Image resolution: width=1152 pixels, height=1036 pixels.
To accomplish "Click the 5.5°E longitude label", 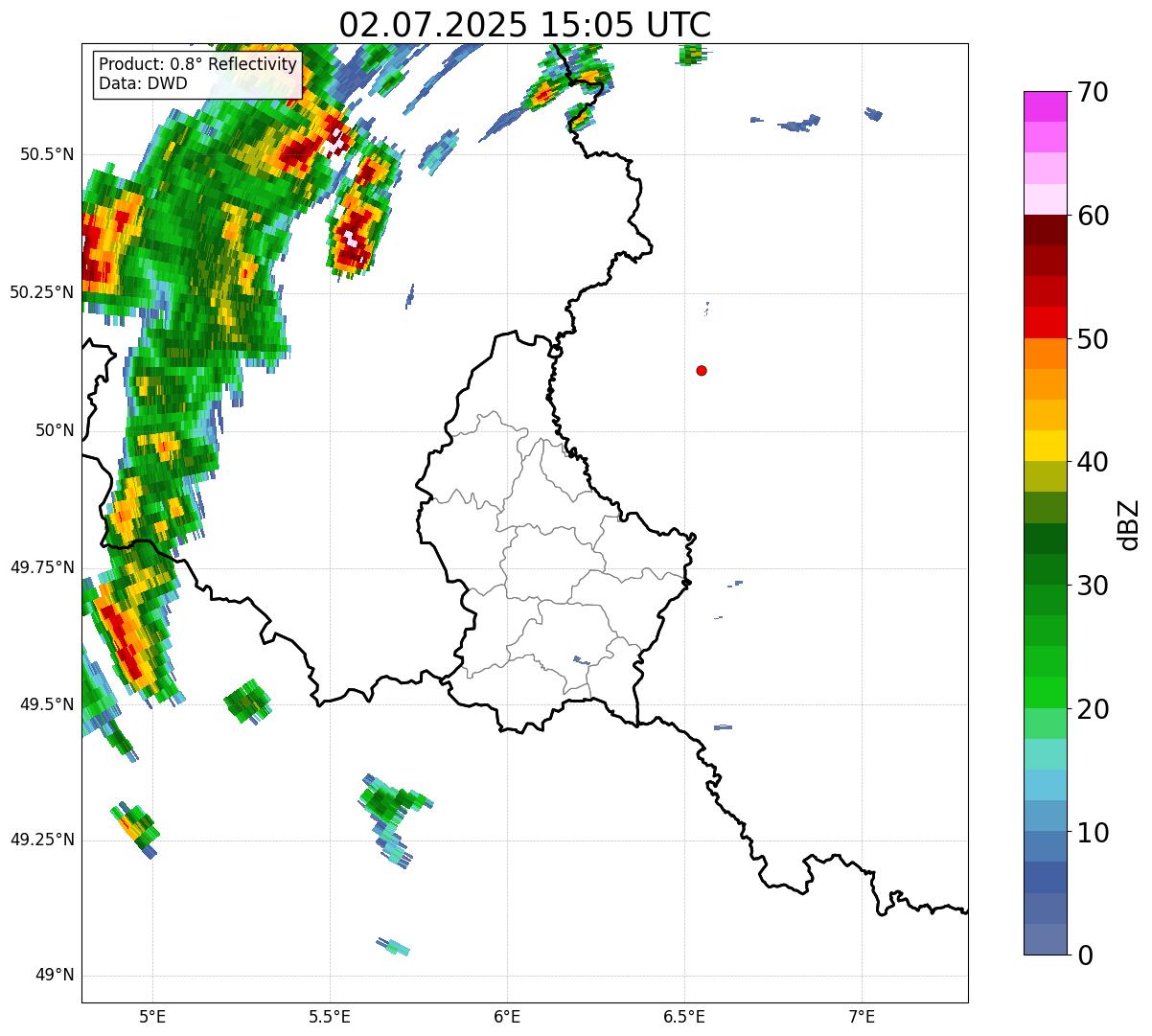I will coord(330,1016).
